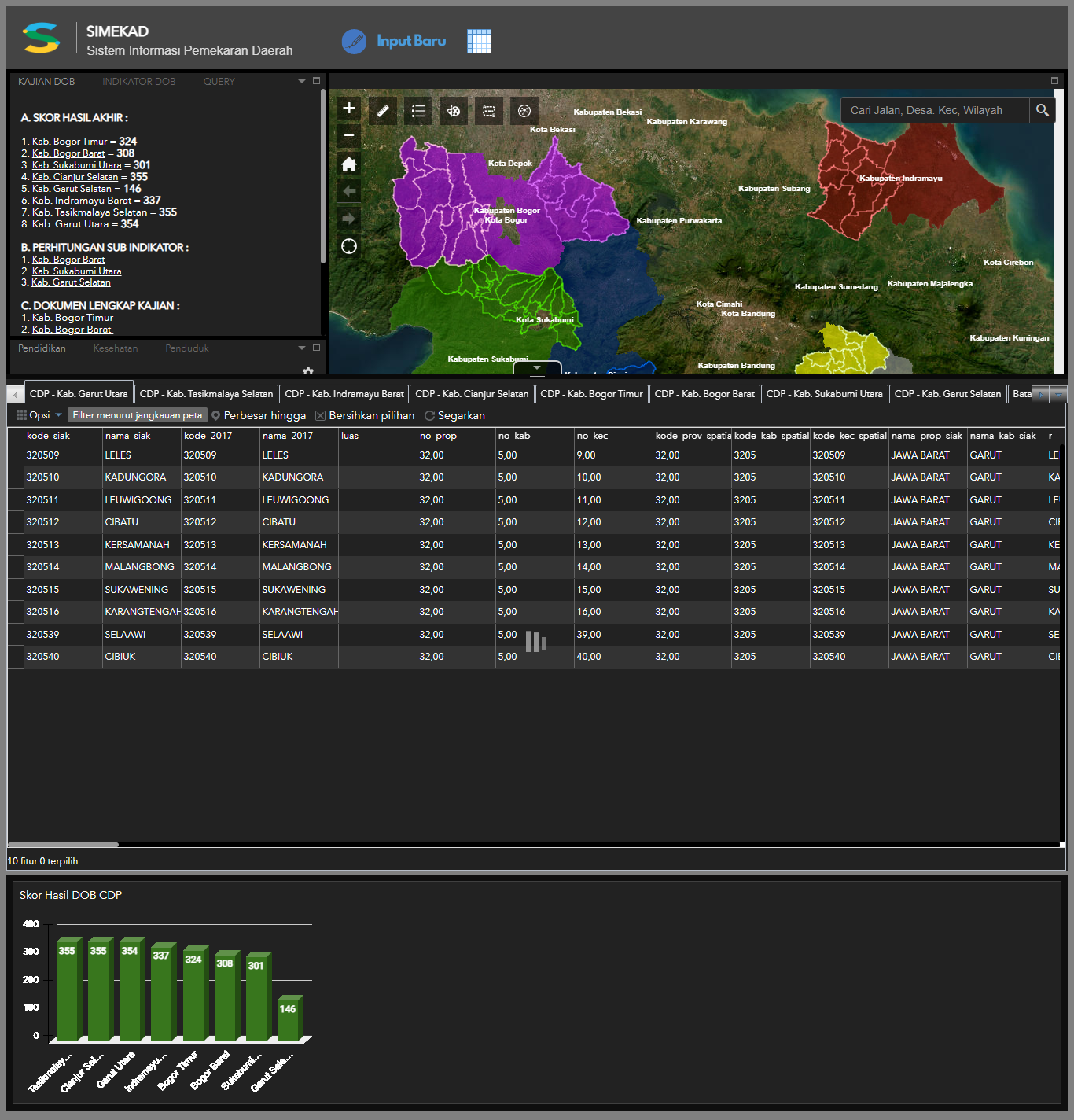Open the map legend list tool
The height and width of the screenshot is (1120, 1074).
418,111
